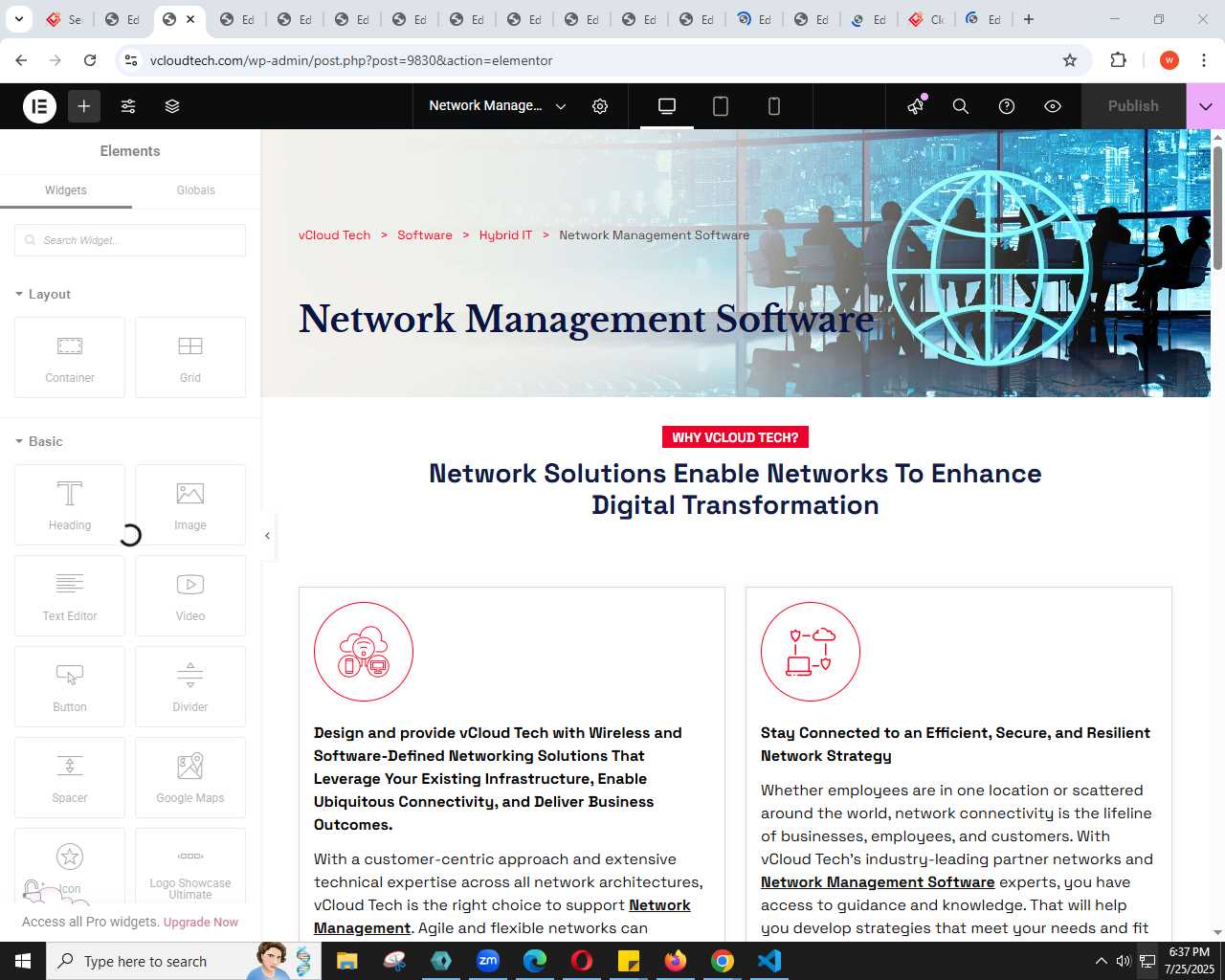Viewport: 1225px width, 980px height.
Task: Click the page vertical scrollbar
Action: pyautogui.click(x=1217, y=208)
